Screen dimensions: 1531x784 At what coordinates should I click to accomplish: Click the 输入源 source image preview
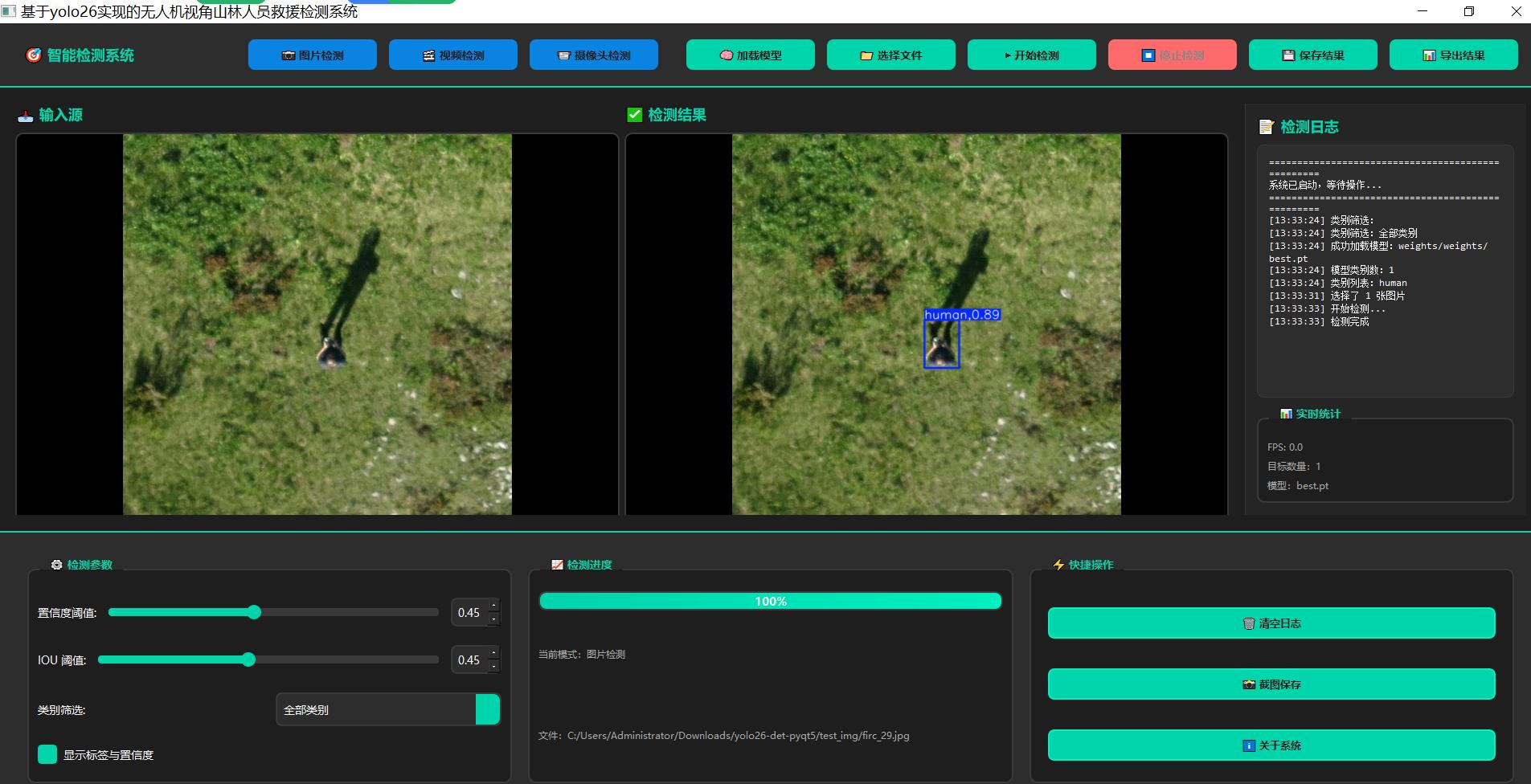(317, 324)
